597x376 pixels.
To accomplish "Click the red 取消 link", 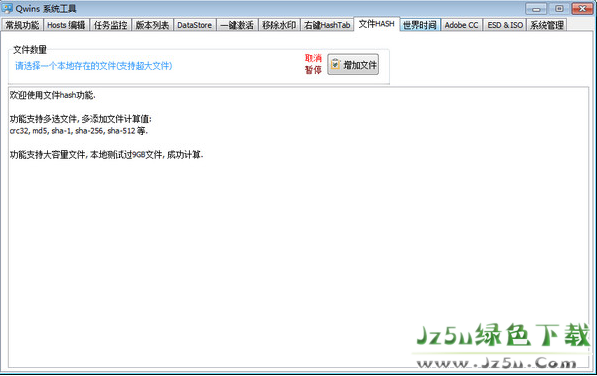I will pyautogui.click(x=313, y=58).
